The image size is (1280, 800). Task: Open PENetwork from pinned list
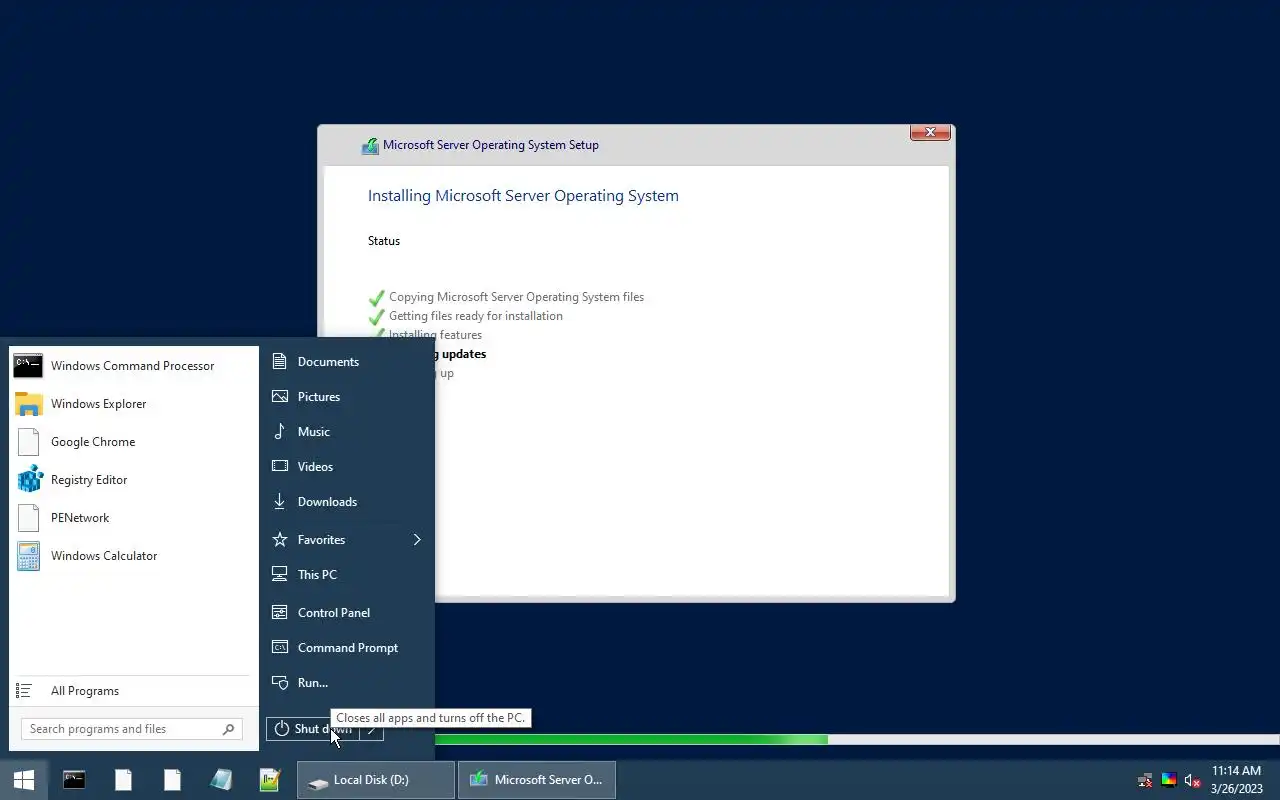pyautogui.click(x=134, y=518)
